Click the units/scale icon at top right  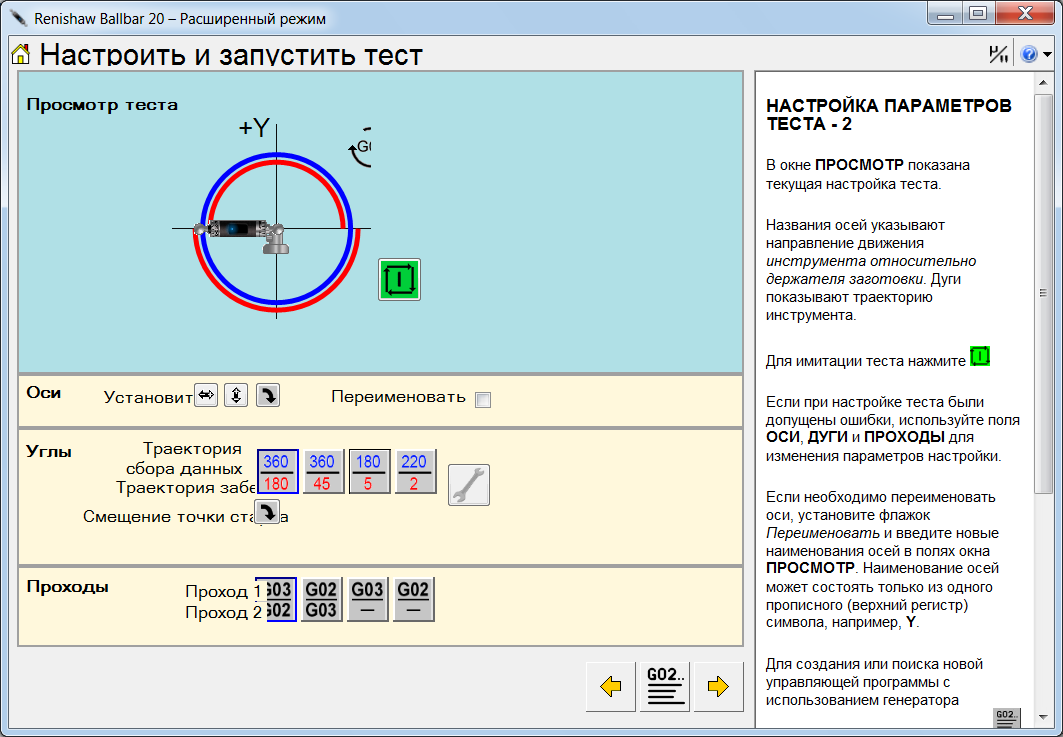[x=998, y=54]
